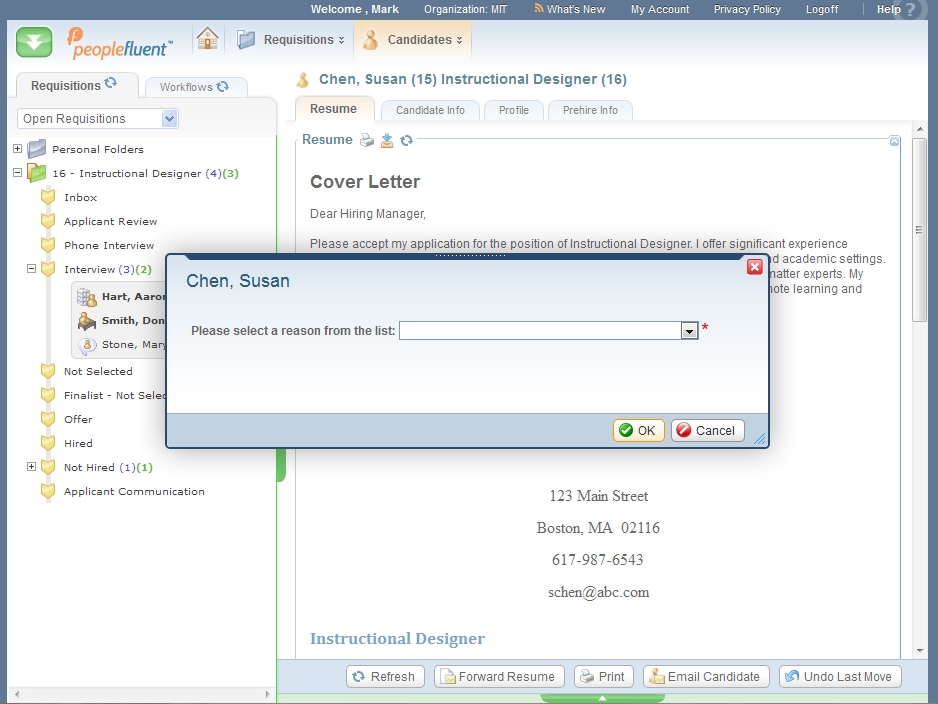Click the print icon beside Resume heading
The image size is (938, 704).
click(x=367, y=140)
